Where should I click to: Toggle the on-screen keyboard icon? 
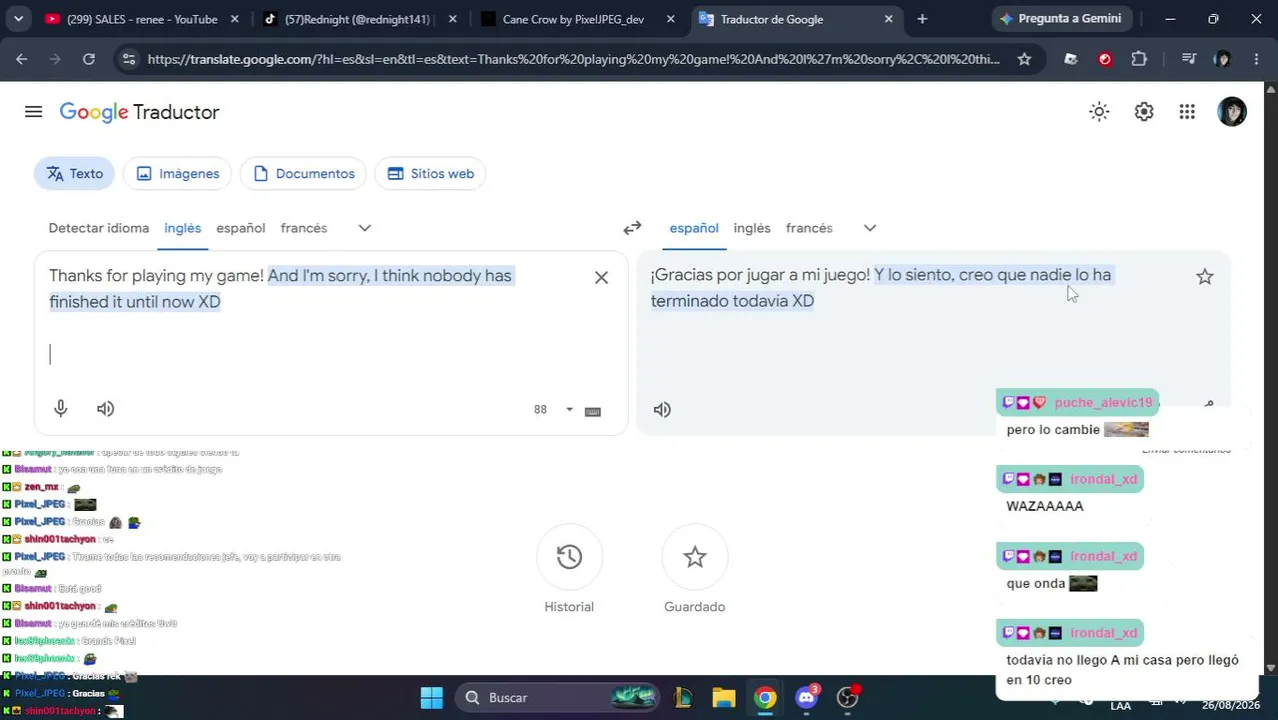592,410
